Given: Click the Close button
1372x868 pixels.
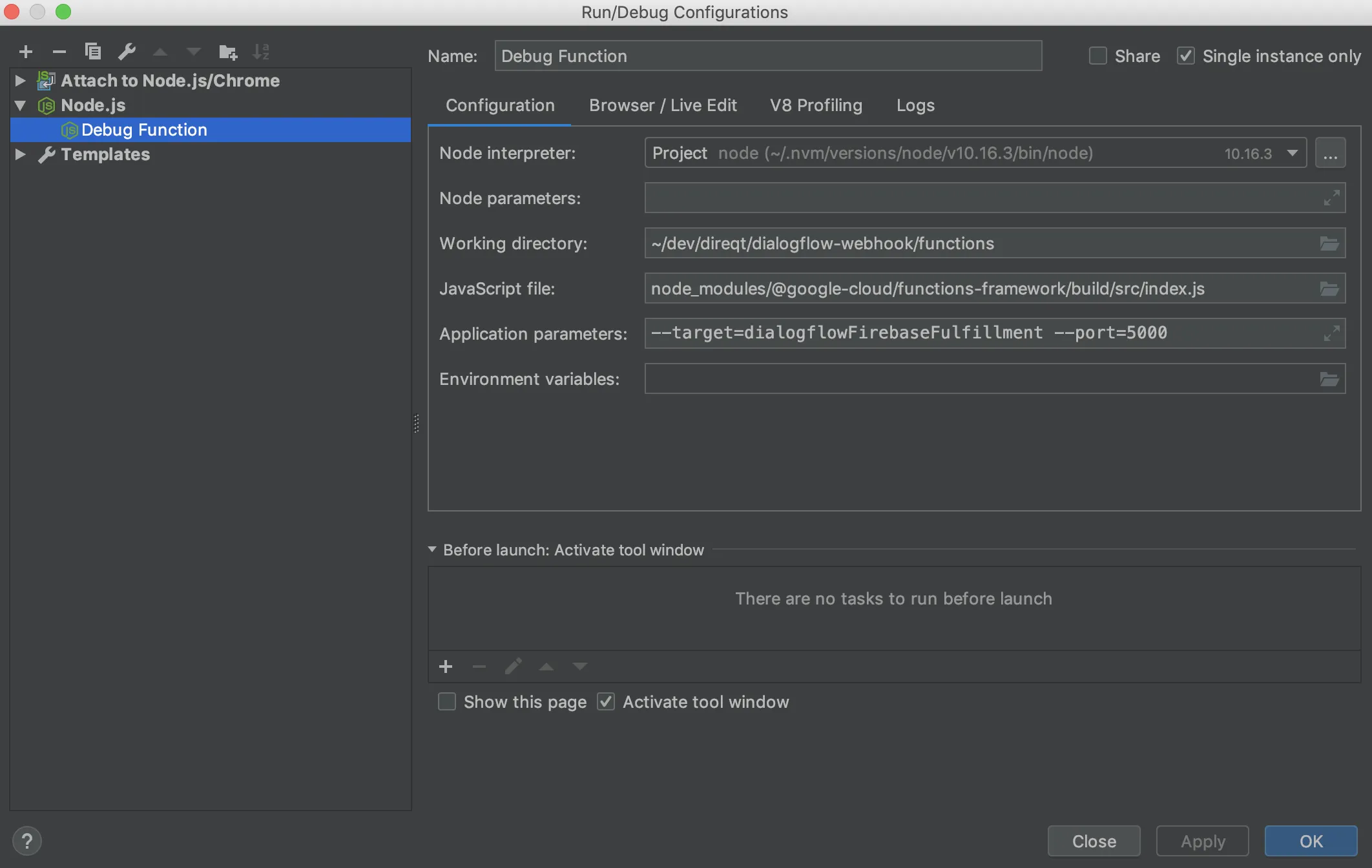Looking at the screenshot, I should [1094, 841].
